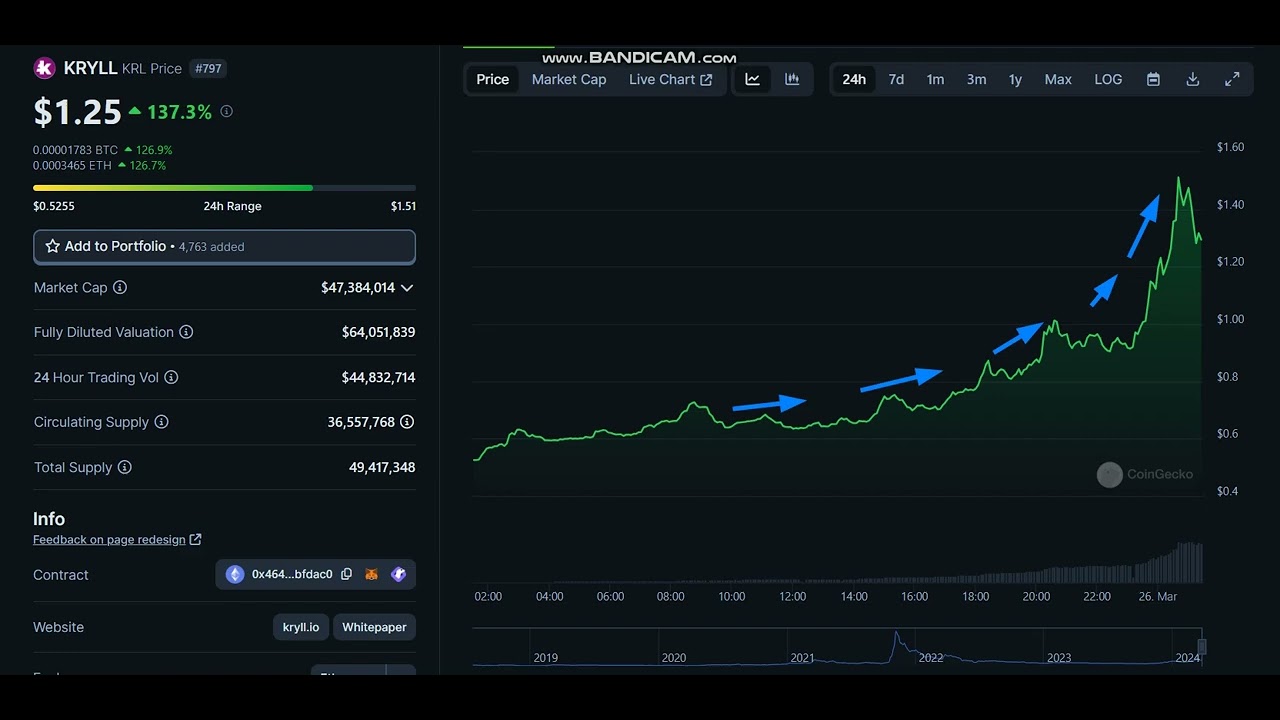Click the 2022 label in navigator
Screen dimensions: 1280x720
click(x=931, y=658)
